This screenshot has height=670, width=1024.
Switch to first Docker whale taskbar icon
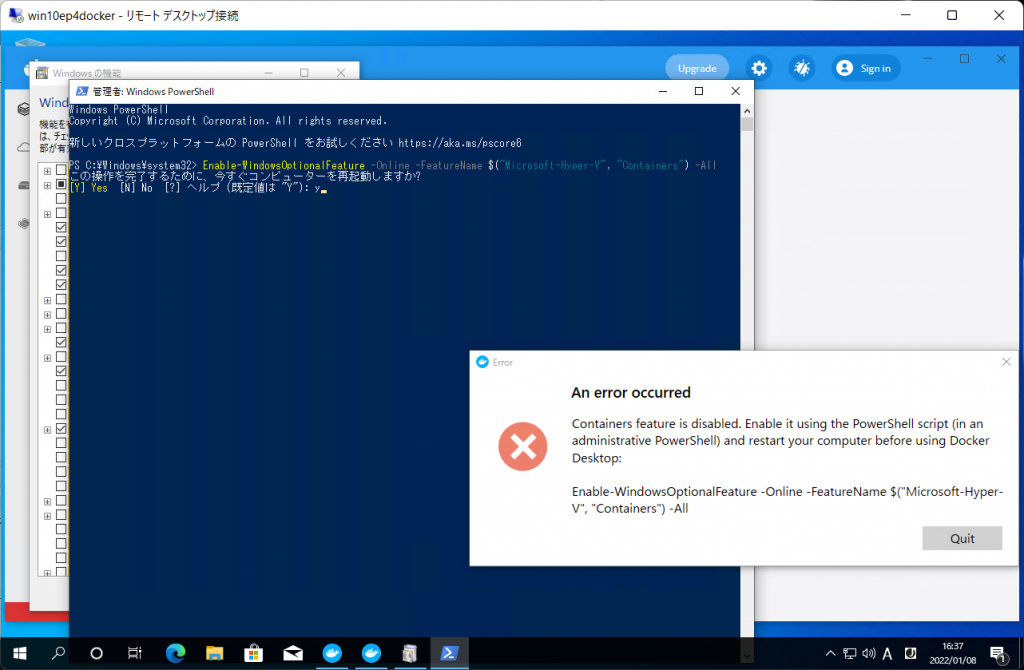332,653
